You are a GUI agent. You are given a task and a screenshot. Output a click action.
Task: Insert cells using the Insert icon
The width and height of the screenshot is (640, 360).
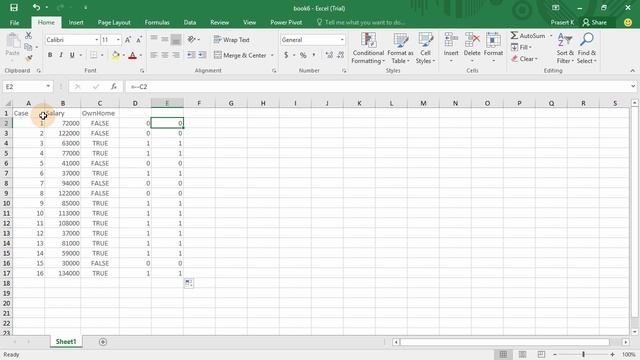pyautogui.click(x=451, y=40)
